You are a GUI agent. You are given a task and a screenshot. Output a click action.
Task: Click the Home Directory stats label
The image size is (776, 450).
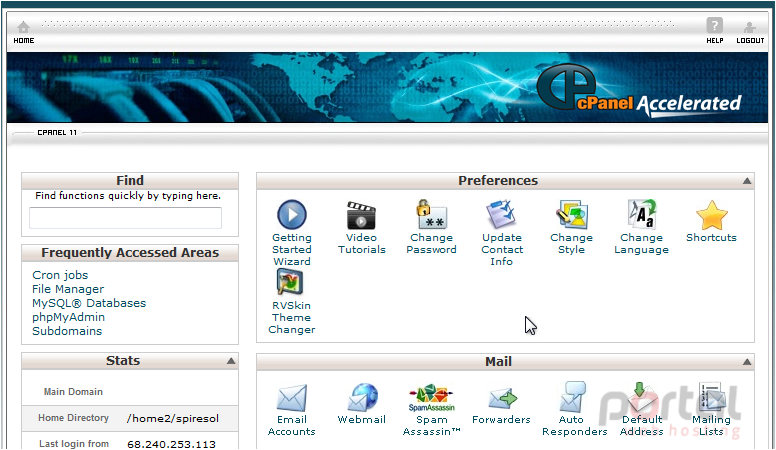pos(73,418)
